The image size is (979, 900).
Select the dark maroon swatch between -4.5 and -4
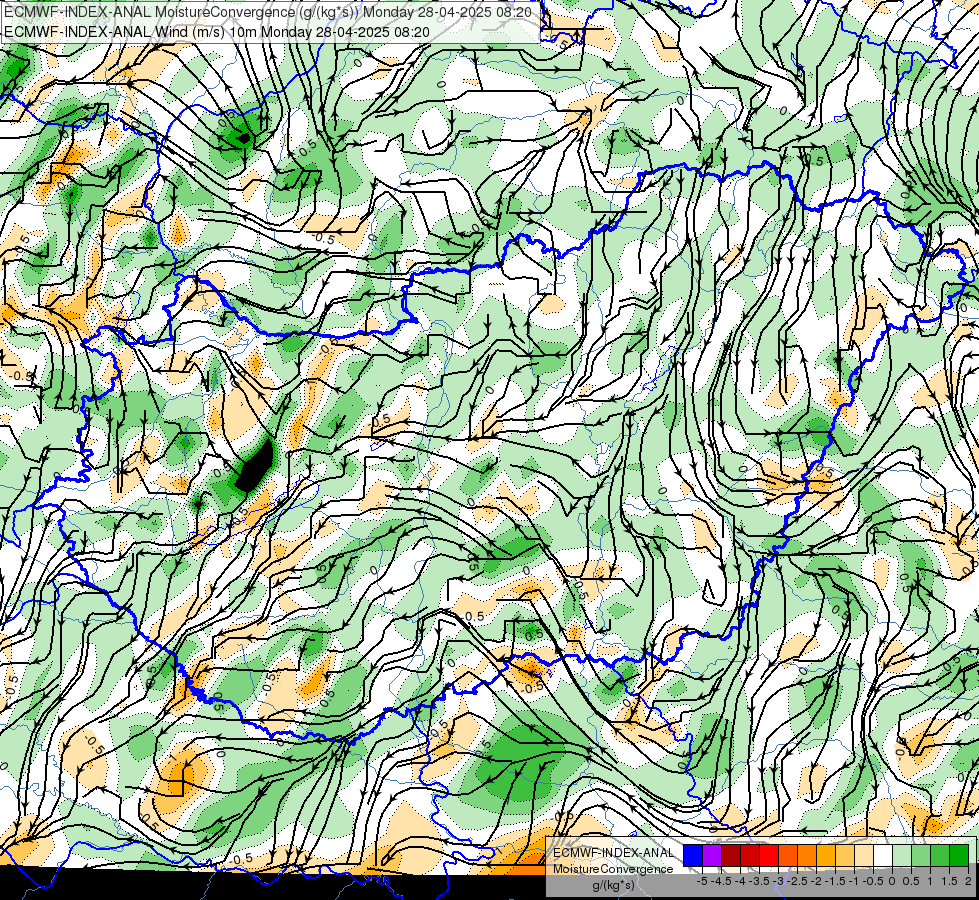pos(731,856)
